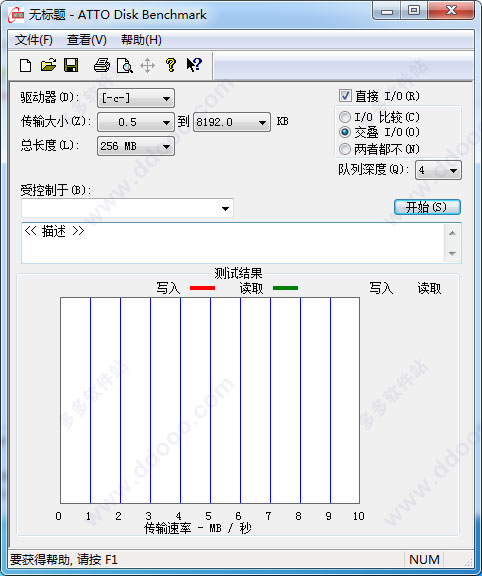Click the Print toolbar icon
This screenshot has height=576, width=482.
click(x=102, y=65)
